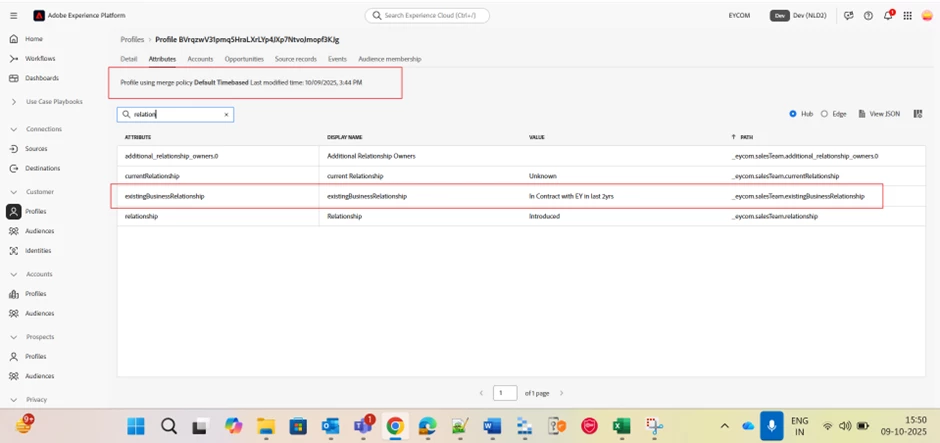Sort by the PATH column header
This screenshot has height=443, width=940.
tap(746, 137)
